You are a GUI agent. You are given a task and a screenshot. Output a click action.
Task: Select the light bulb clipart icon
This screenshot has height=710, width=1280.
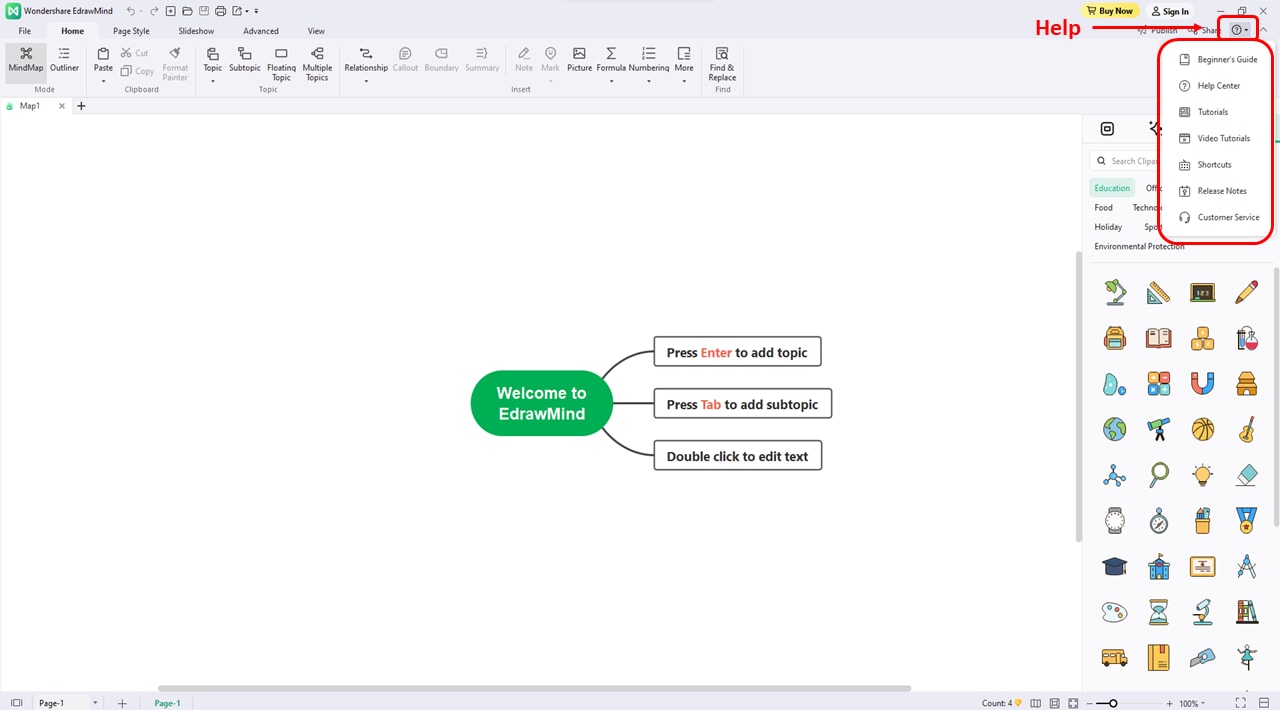1203,475
